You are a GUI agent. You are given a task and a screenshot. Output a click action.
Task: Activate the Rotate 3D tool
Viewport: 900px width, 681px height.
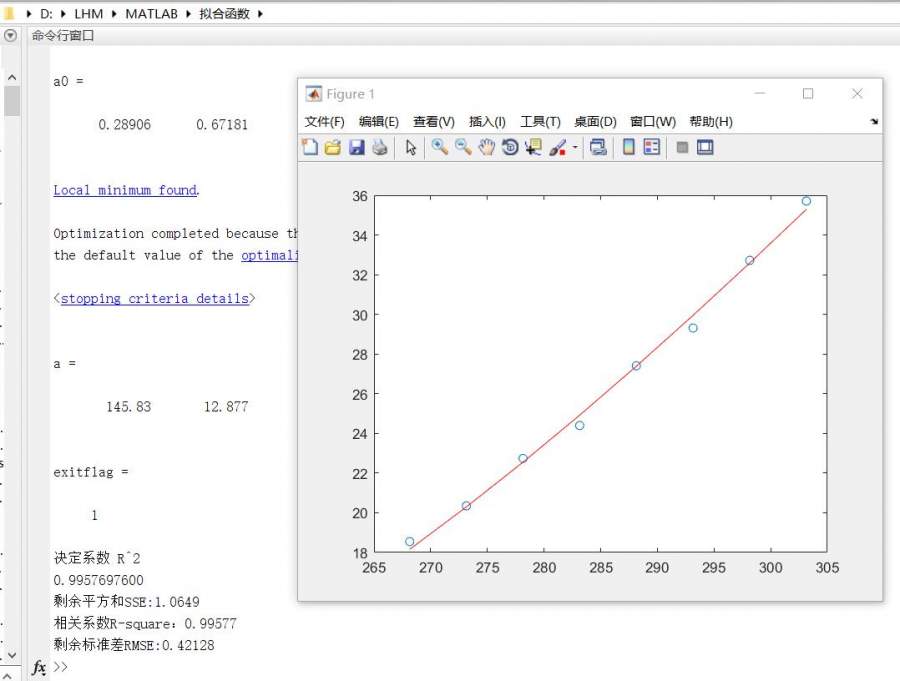tap(510, 148)
